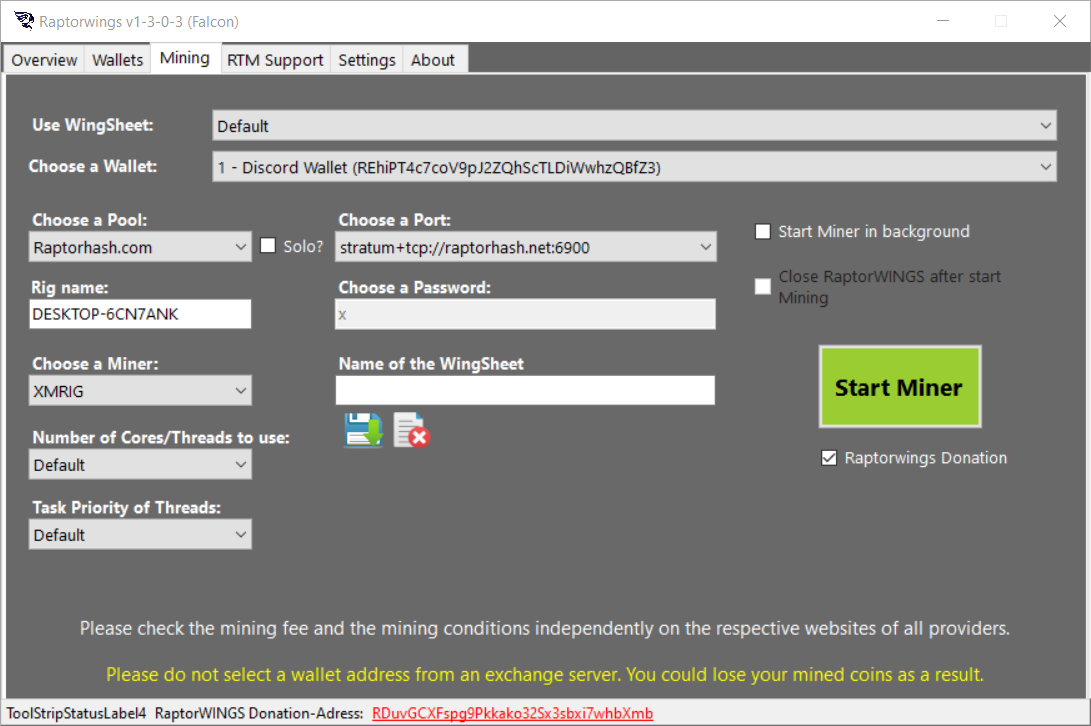Click the Raptorwings logo in title bar
The image size is (1091, 726).
pos(23,21)
